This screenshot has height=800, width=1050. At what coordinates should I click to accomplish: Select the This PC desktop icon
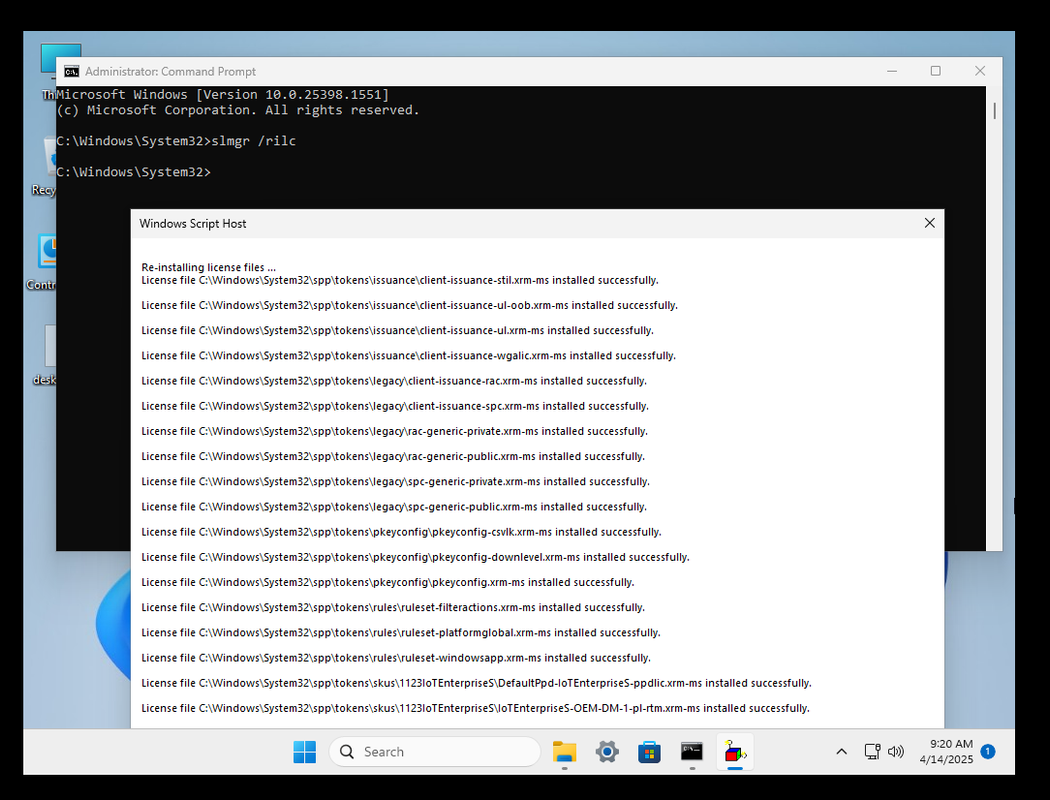(50, 72)
